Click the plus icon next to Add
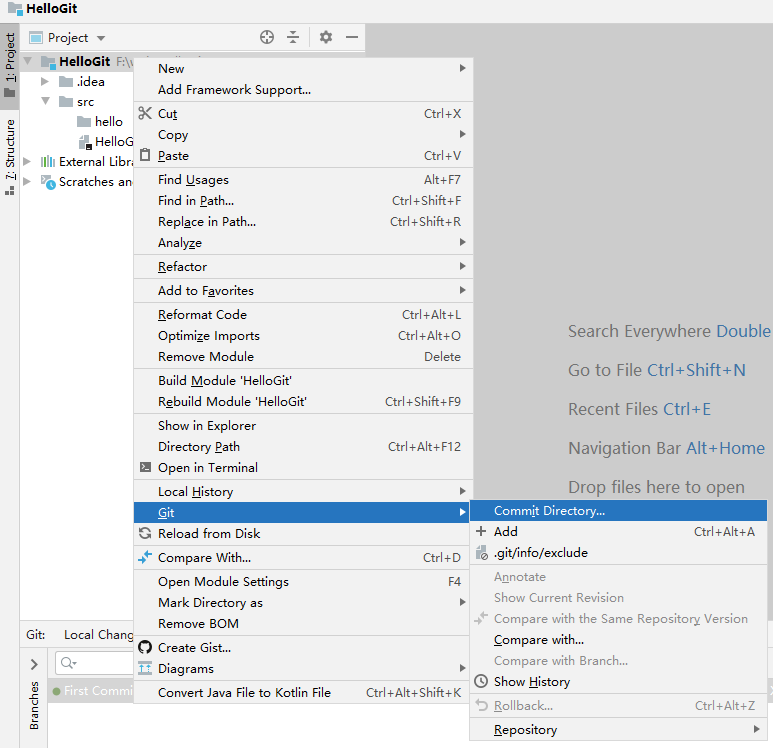The width and height of the screenshot is (773, 748). (481, 531)
